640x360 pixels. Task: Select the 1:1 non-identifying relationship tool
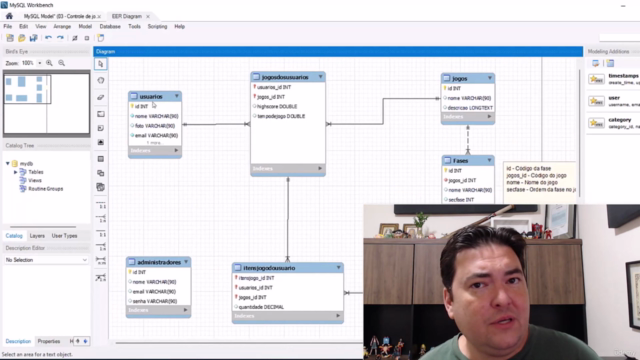point(101,205)
